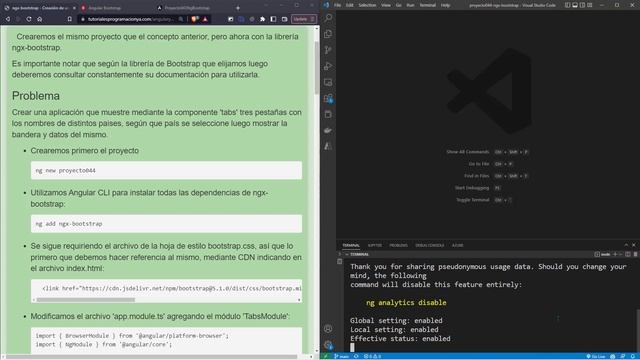Click the browser address bar URL
This screenshot has width=640, height=360.
coord(131,19)
